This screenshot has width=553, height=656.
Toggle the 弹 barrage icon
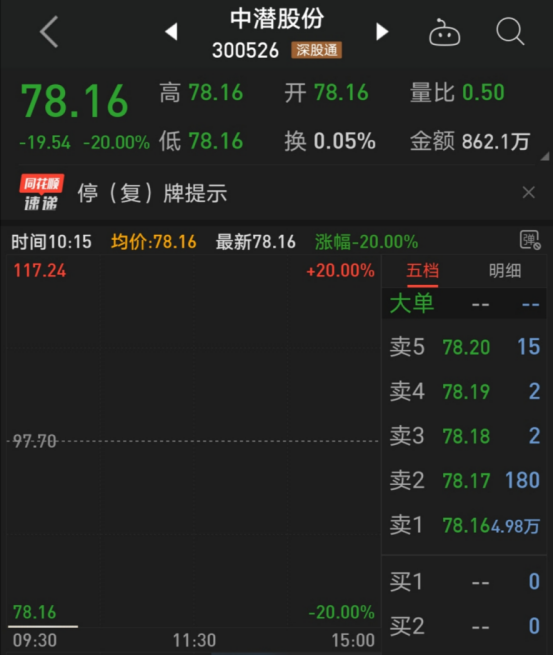[x=530, y=240]
